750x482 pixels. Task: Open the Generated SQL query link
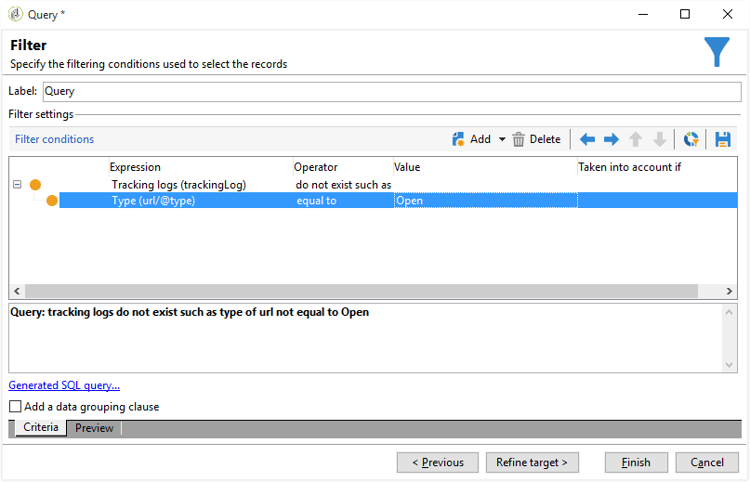pyautogui.click(x=64, y=385)
